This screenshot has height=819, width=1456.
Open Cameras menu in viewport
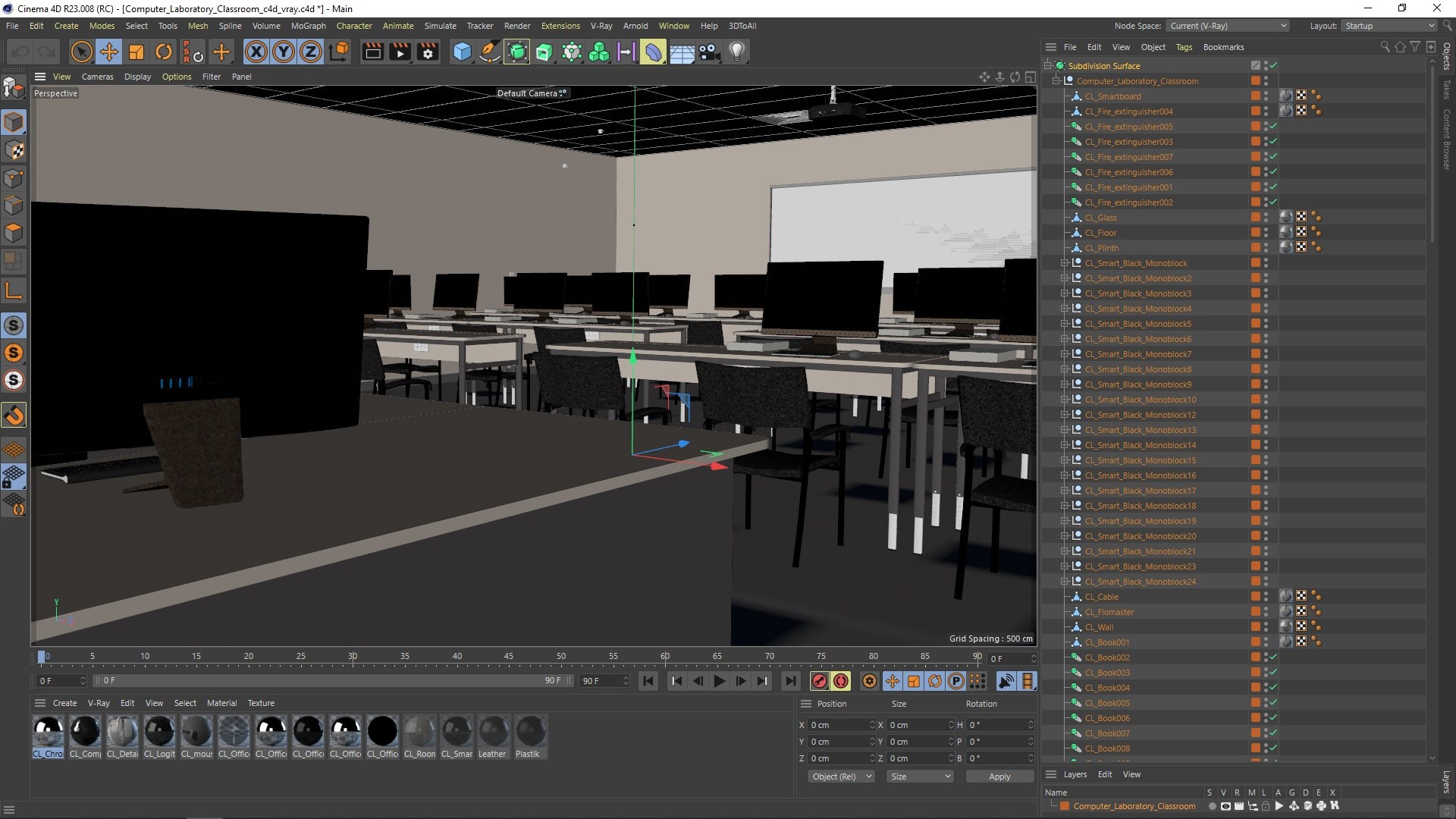97,77
